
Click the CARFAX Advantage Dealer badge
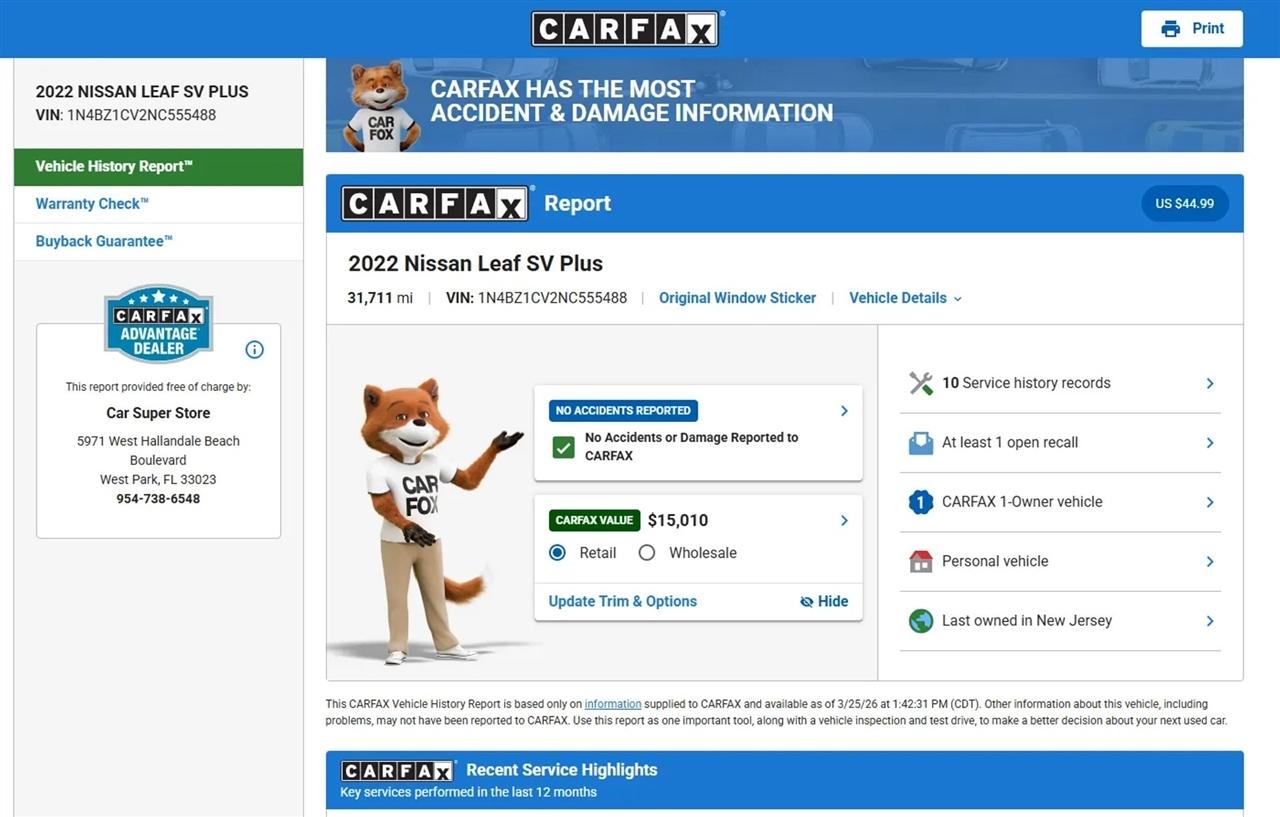tap(158, 324)
